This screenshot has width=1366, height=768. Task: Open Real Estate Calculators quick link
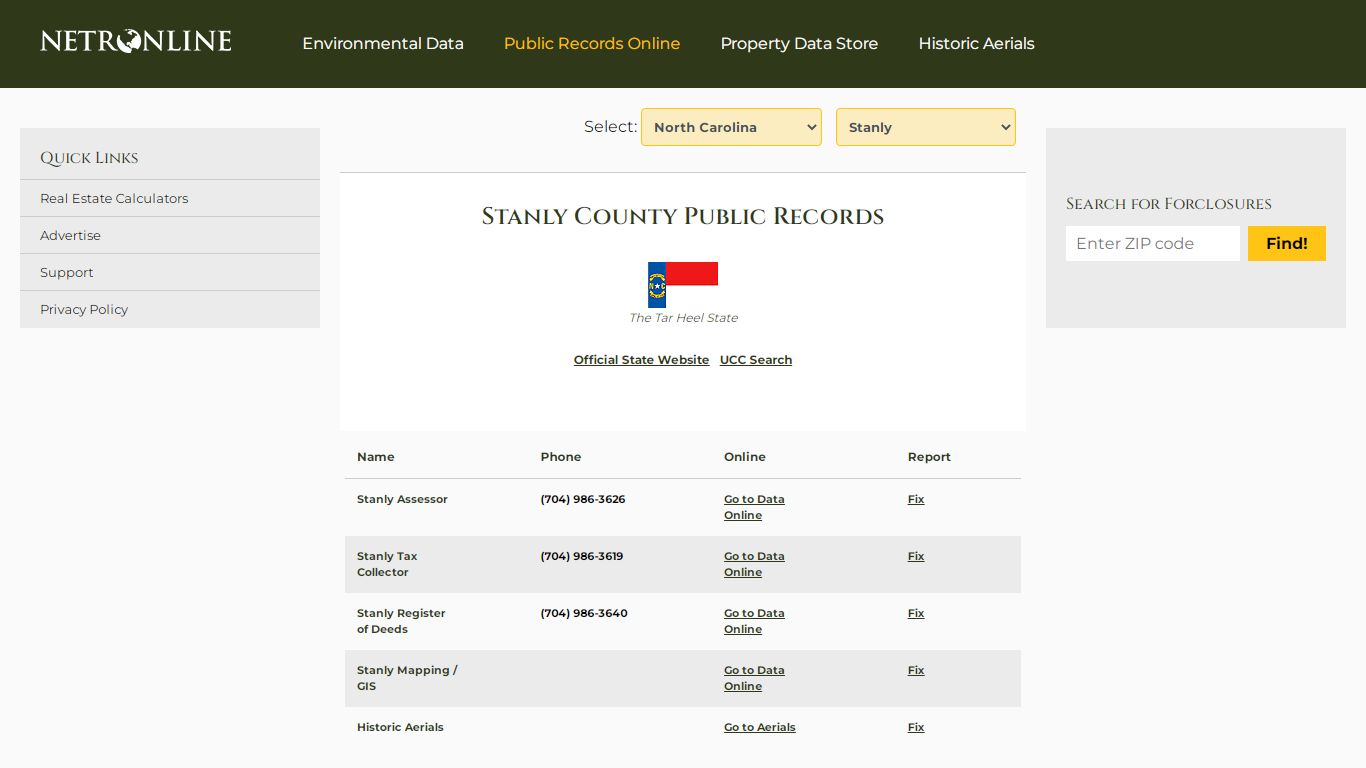coord(114,198)
